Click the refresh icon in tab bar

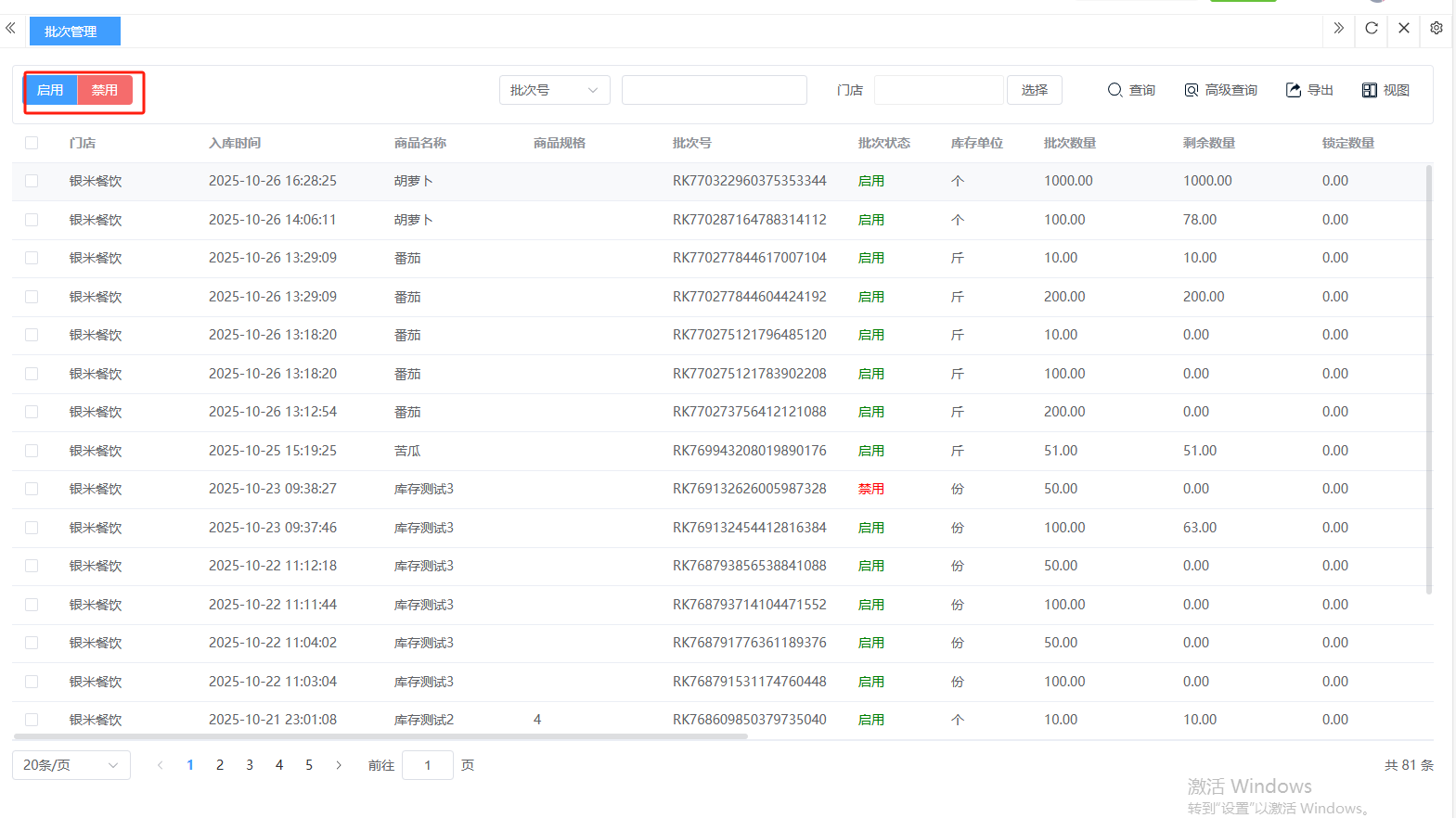click(1371, 28)
